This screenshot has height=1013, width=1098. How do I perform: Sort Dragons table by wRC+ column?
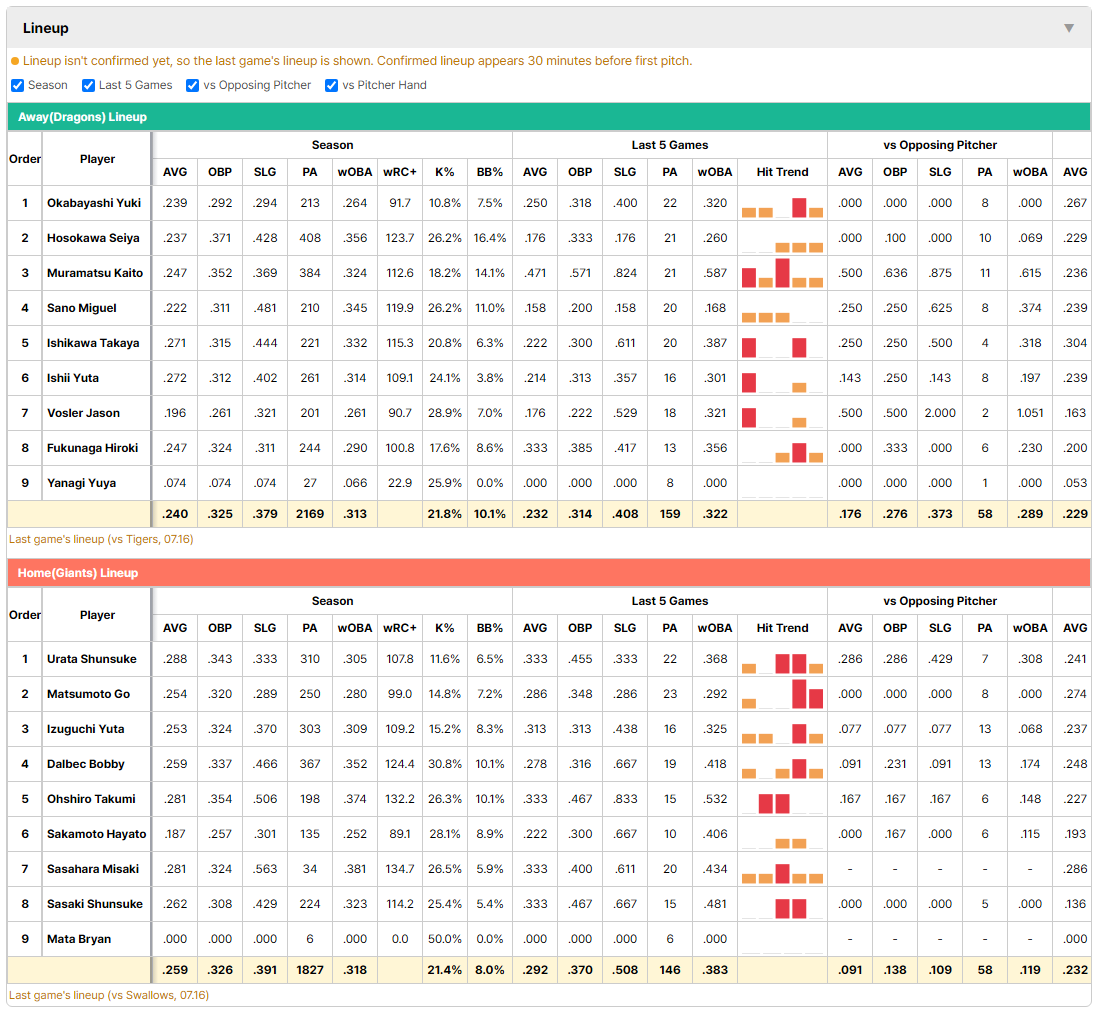(x=400, y=172)
